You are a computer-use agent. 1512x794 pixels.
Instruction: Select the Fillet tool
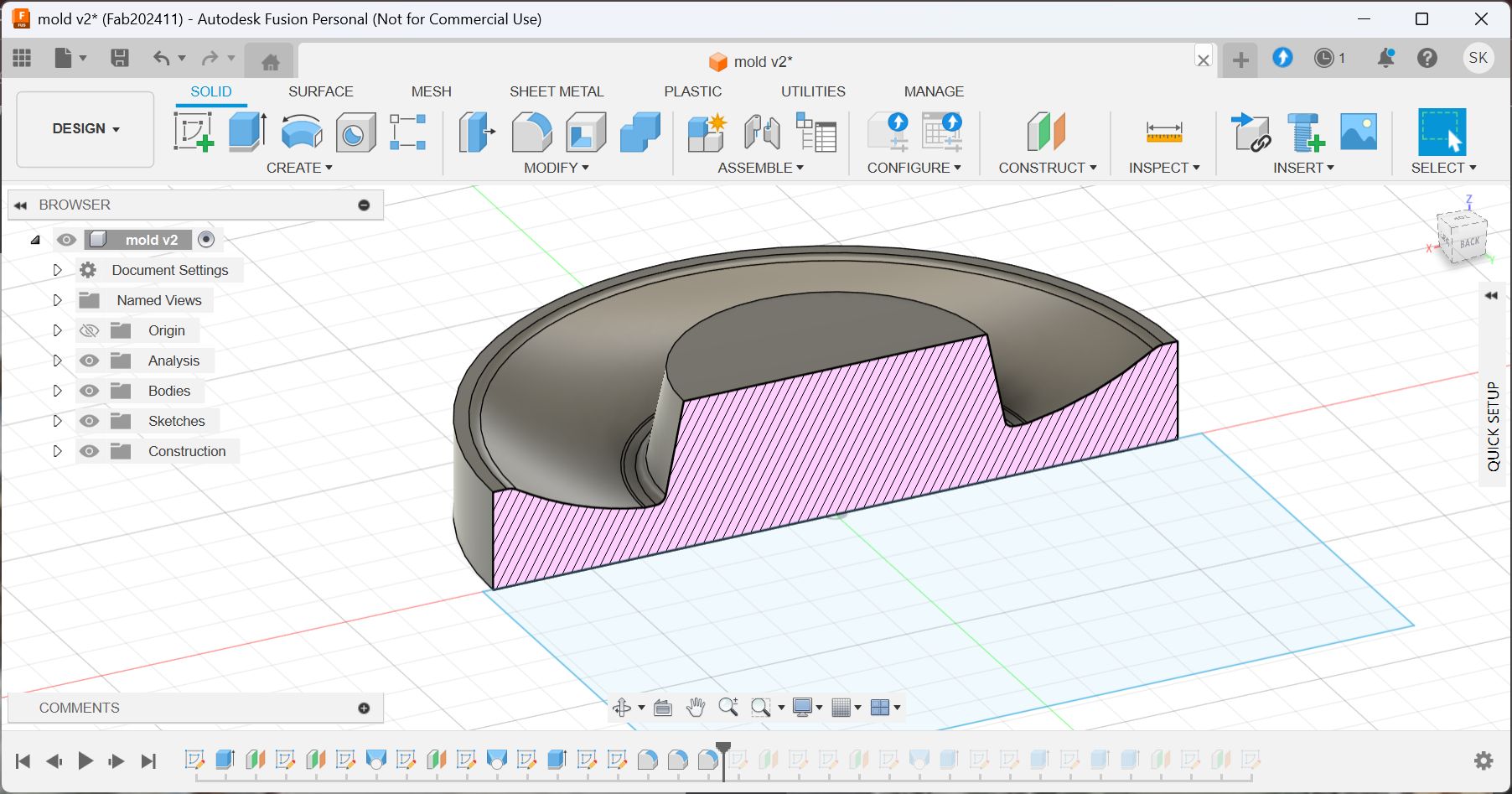click(531, 132)
